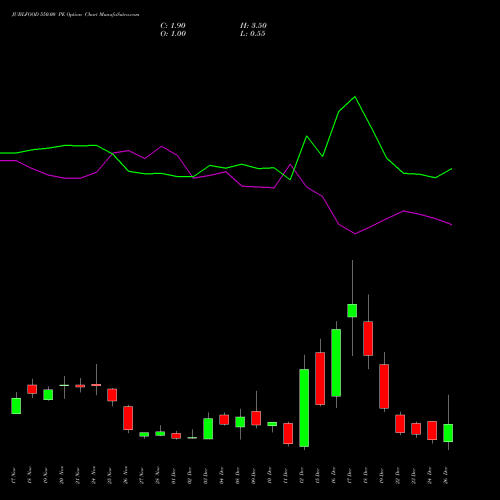Viewport: 500px width, 500px height.
Task: Select the green candlestick for 03 Dec
Action: [208, 429]
